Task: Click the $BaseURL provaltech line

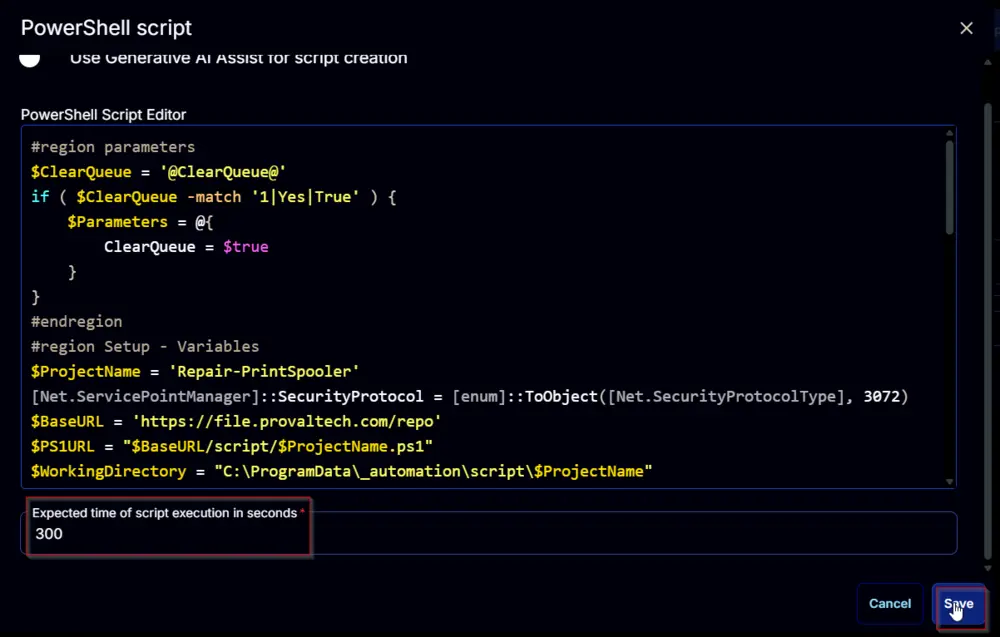Action: click(x=236, y=421)
